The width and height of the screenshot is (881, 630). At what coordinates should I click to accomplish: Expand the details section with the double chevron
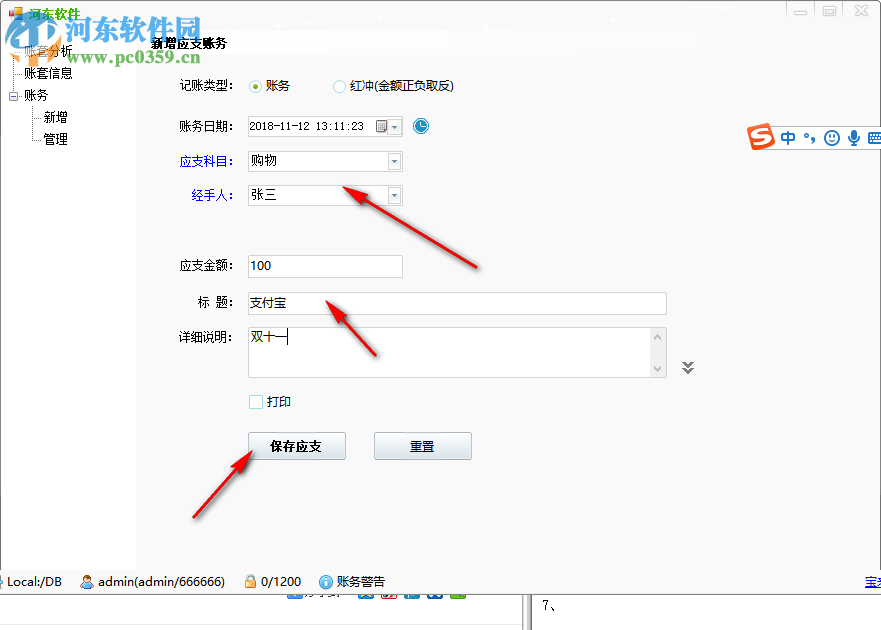point(687,367)
